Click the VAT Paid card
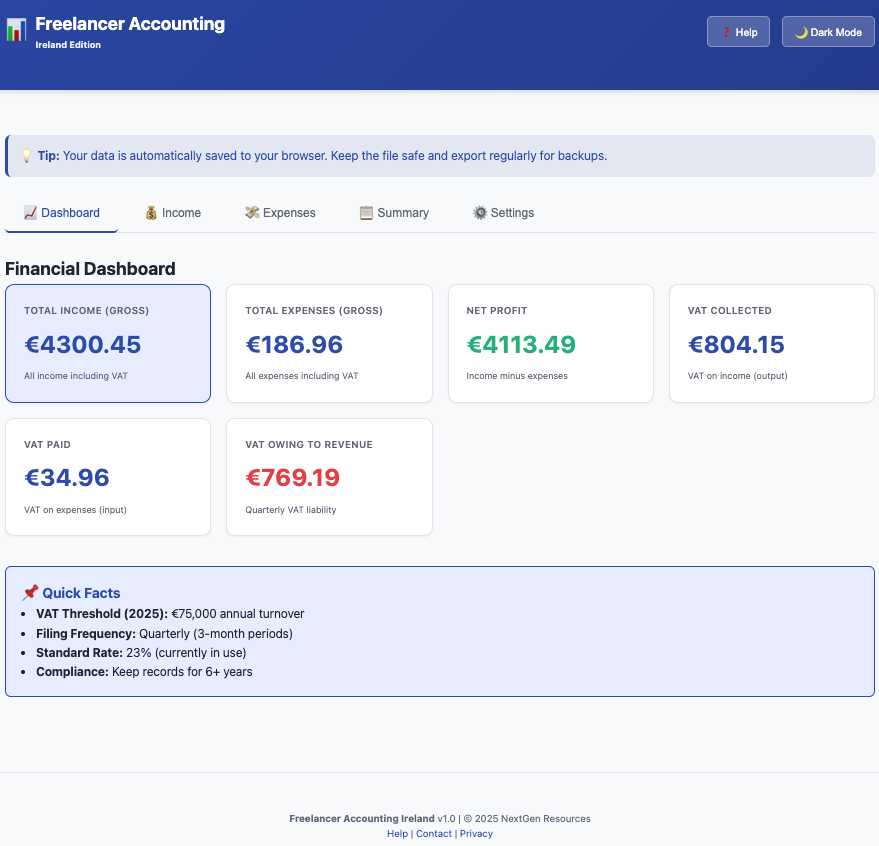This screenshot has height=846, width=879. pyautogui.click(x=108, y=477)
